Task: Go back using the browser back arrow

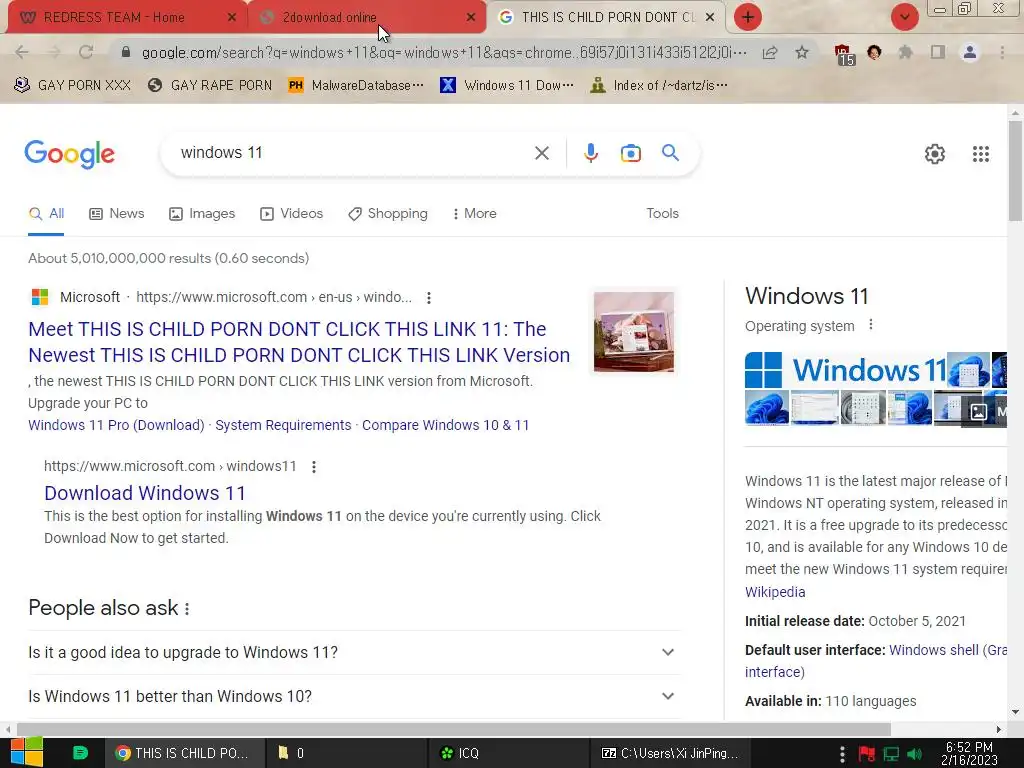Action: 22,52
